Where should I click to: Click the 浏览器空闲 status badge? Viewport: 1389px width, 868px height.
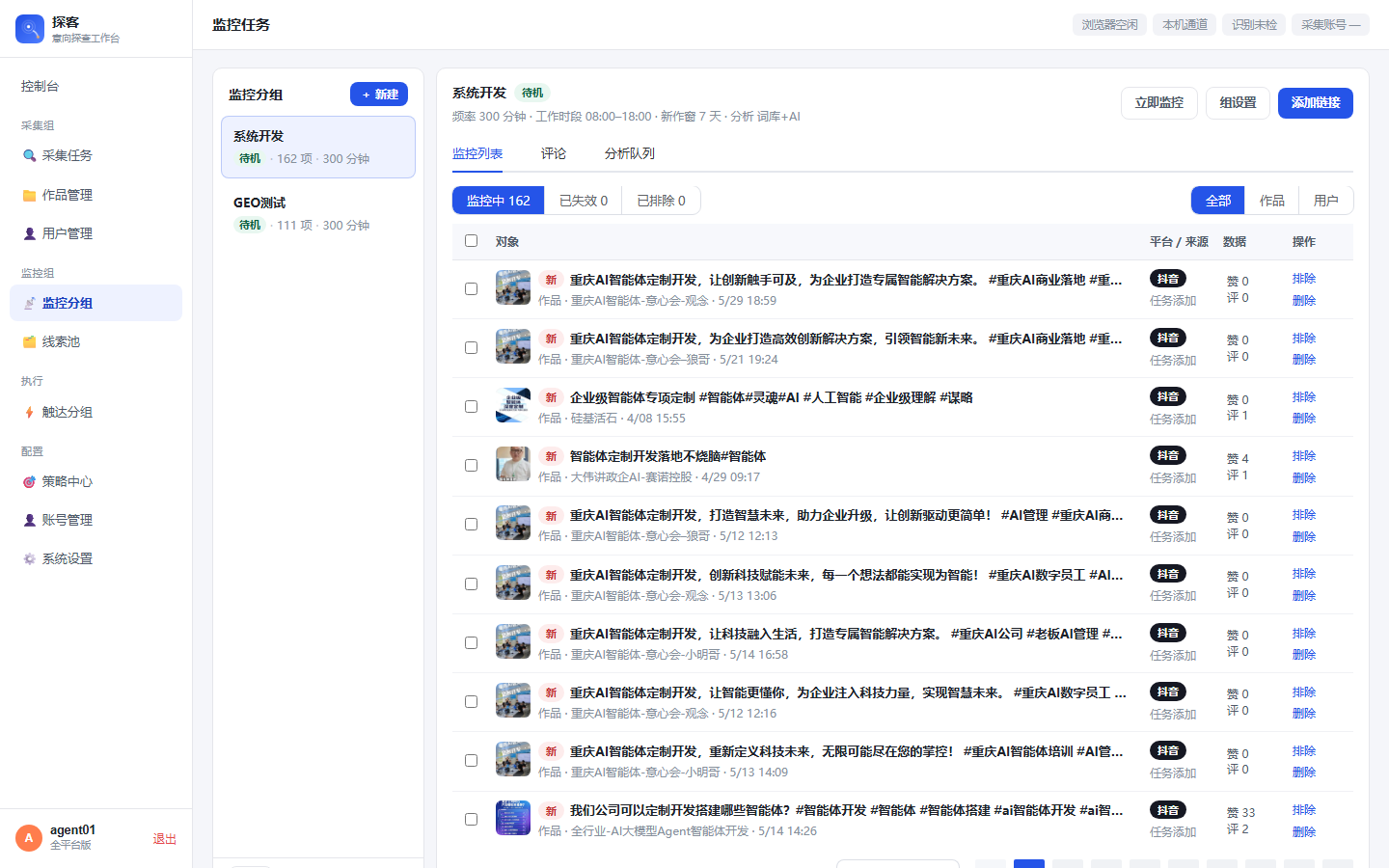(1109, 25)
